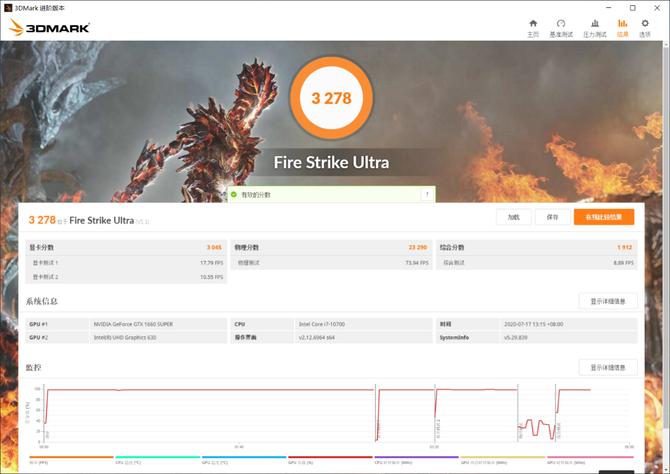Toggle the blue GPU temperature legend line
Viewport: 670px width, 474px height.
[x=244, y=460]
